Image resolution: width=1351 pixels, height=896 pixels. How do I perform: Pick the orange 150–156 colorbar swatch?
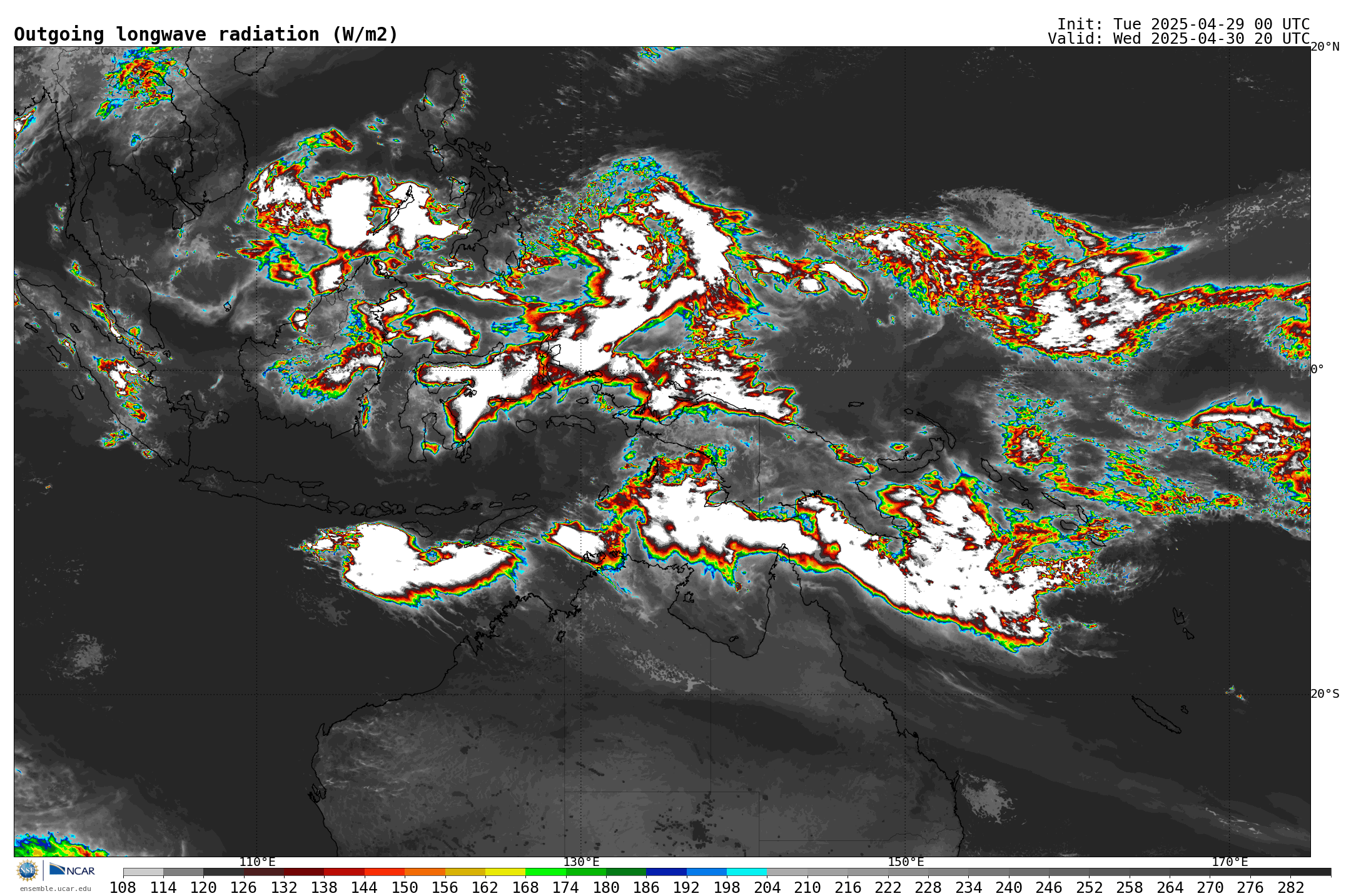425,872
